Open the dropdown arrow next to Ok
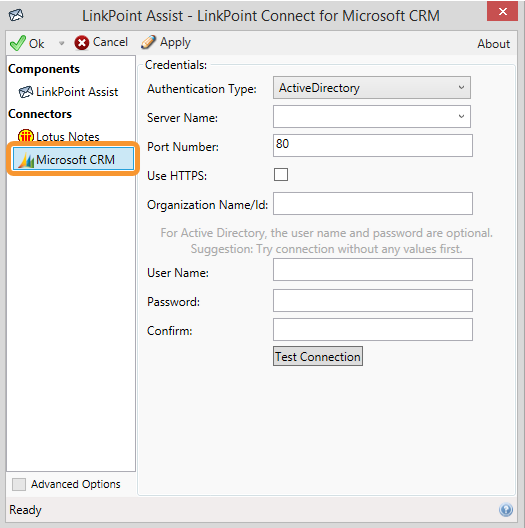Image resolution: width=525 pixels, height=528 pixels. tap(61, 43)
